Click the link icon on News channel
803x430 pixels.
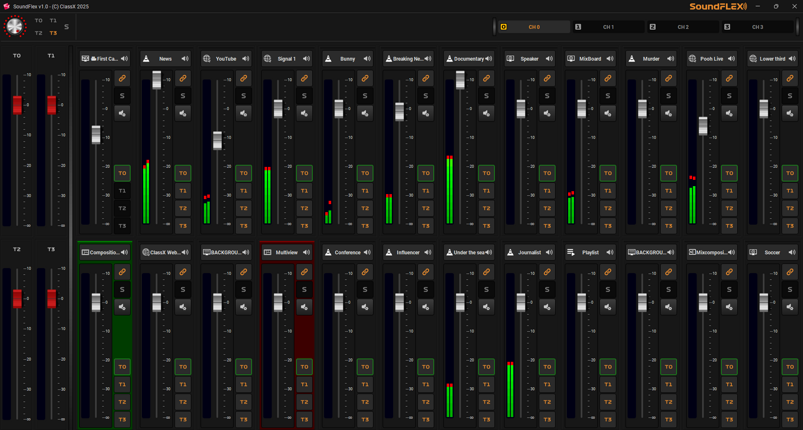(183, 78)
